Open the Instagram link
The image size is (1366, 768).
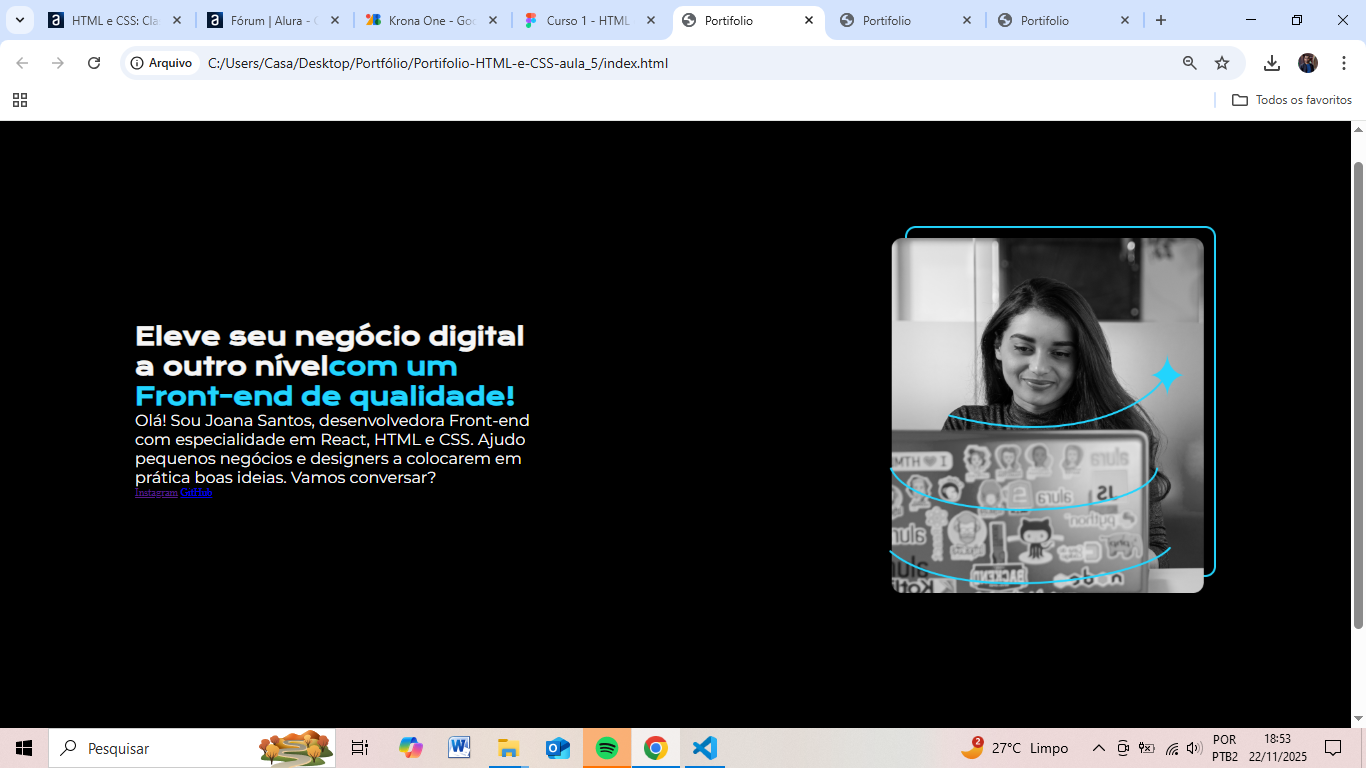click(x=156, y=492)
